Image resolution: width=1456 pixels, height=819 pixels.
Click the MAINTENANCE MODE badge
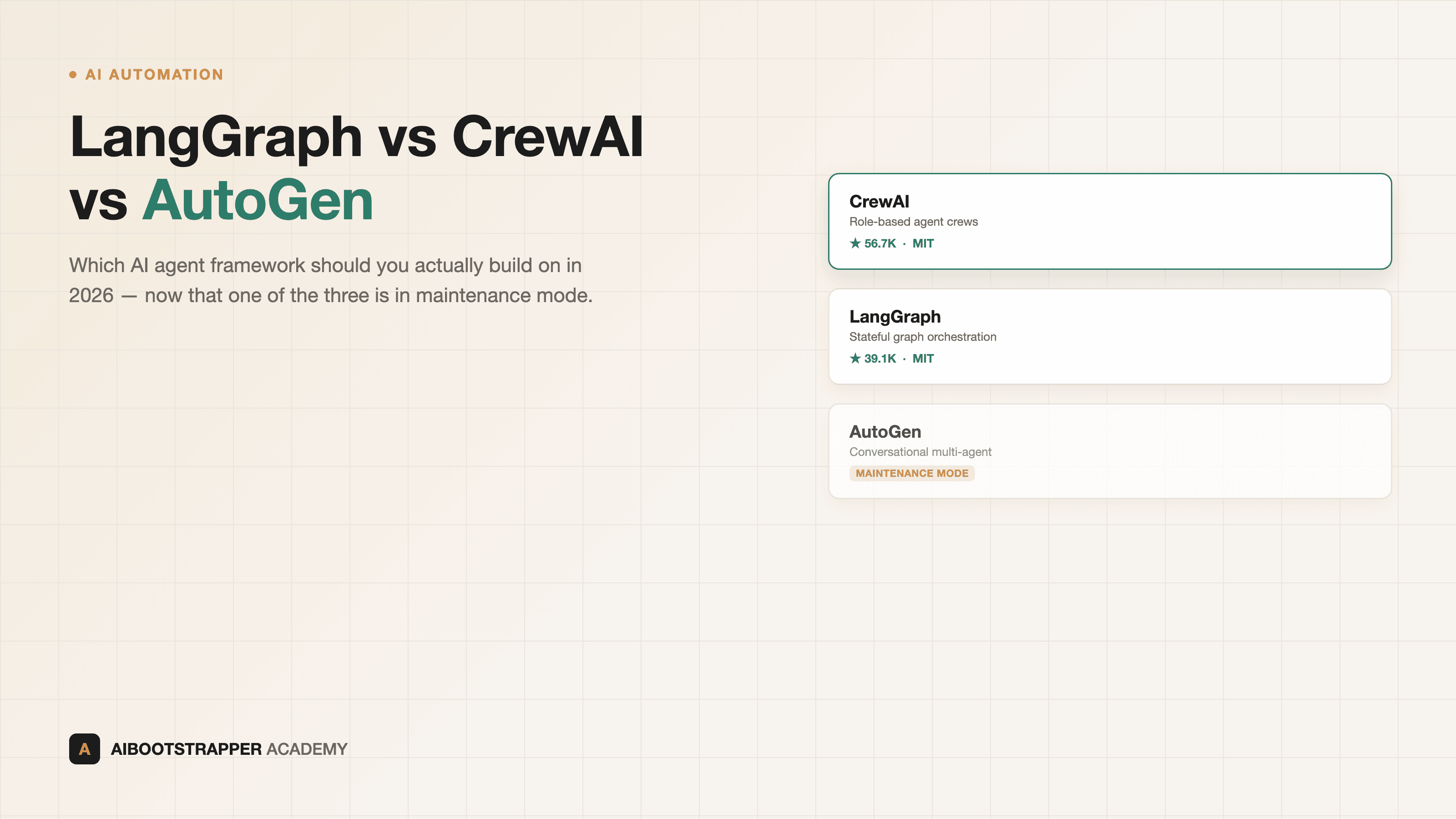(912, 473)
